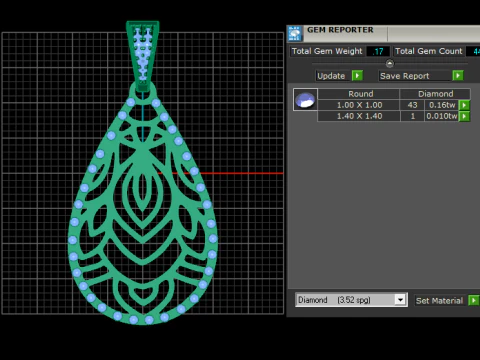Click the quantity cell showing 1

(412, 116)
